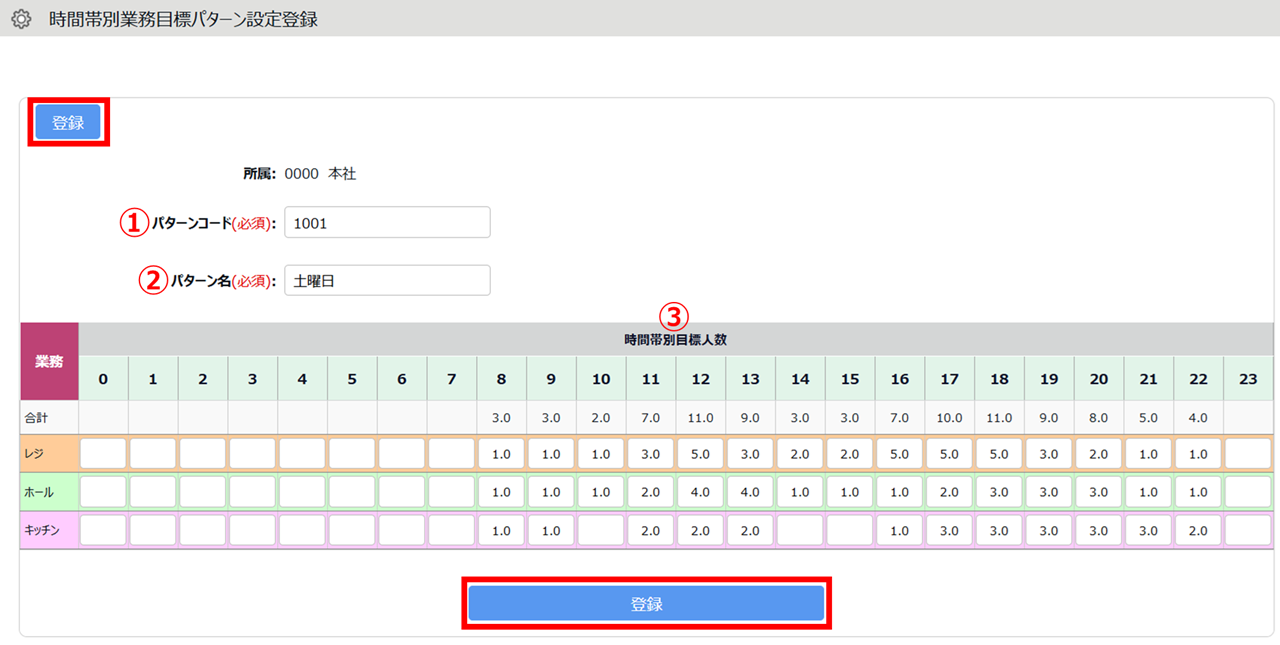Click レジ cell for hour 12

[x=700, y=454]
